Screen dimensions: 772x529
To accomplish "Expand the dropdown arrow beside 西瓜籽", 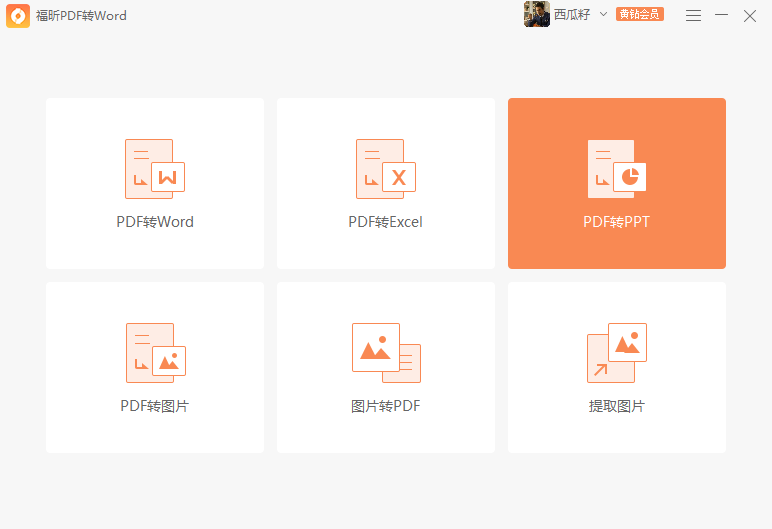I will click(603, 15).
